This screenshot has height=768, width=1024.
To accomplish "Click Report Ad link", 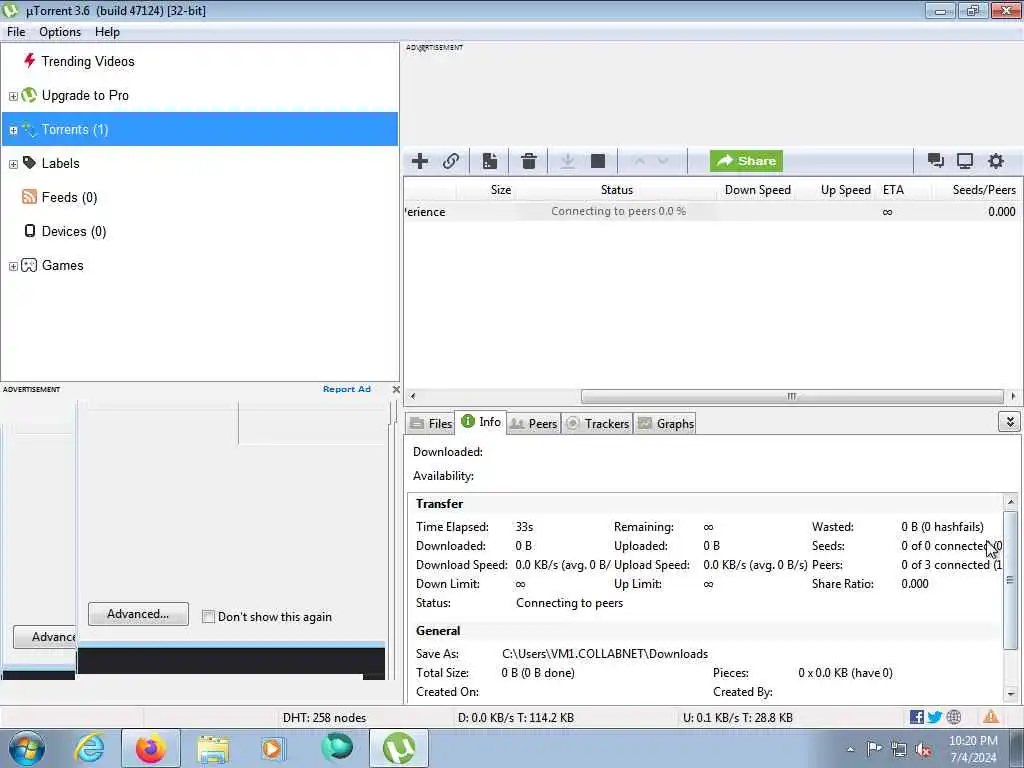I will tap(347, 389).
